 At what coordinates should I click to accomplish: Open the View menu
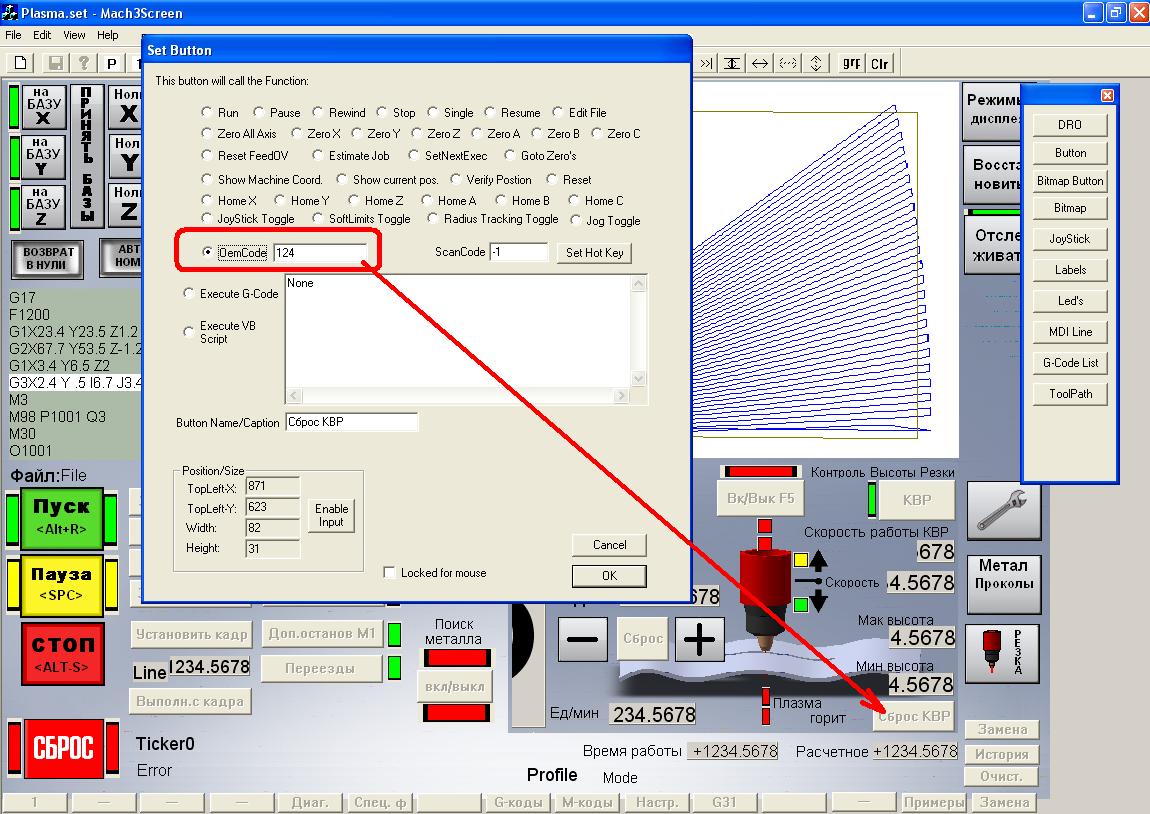[x=74, y=34]
